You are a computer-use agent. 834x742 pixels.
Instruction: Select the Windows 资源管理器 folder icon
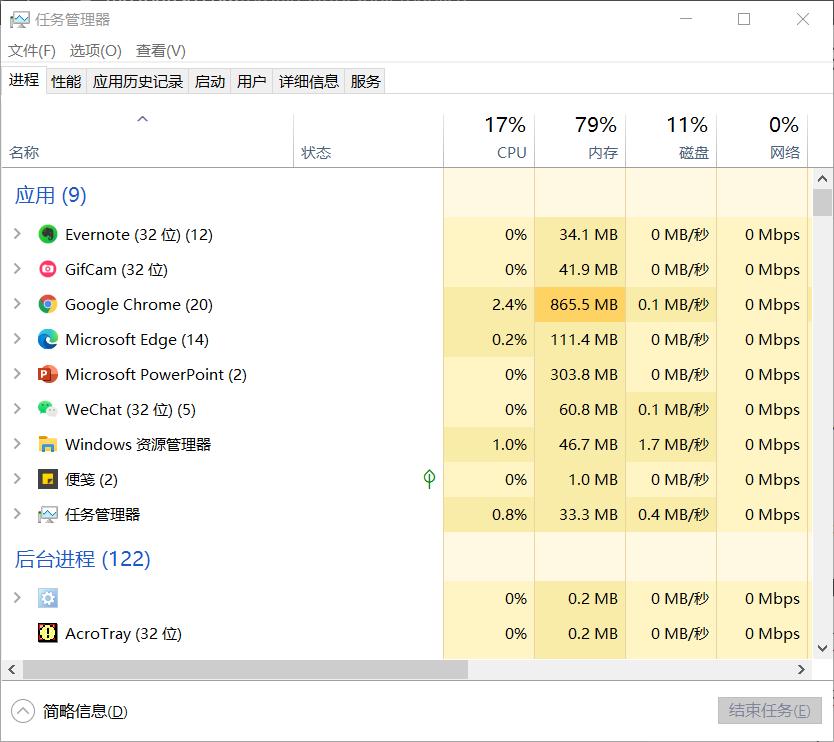(48, 444)
